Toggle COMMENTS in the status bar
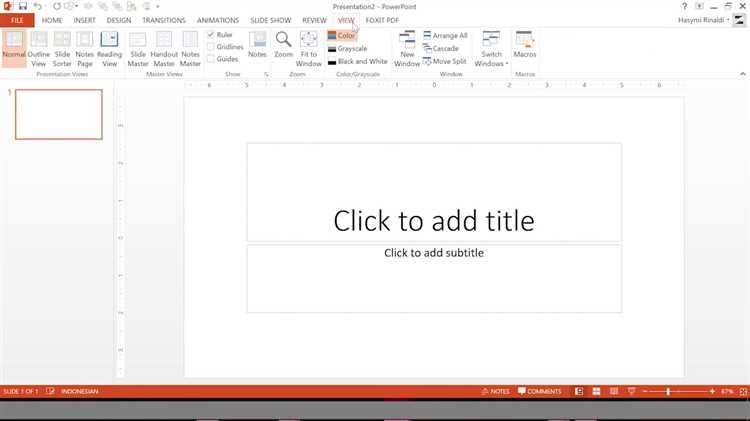This screenshot has width=750, height=421. coord(540,391)
